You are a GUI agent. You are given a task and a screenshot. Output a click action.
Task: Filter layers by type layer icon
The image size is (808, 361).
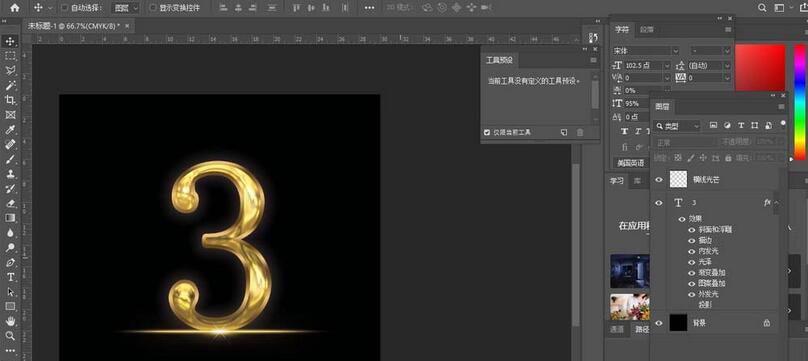coord(741,125)
